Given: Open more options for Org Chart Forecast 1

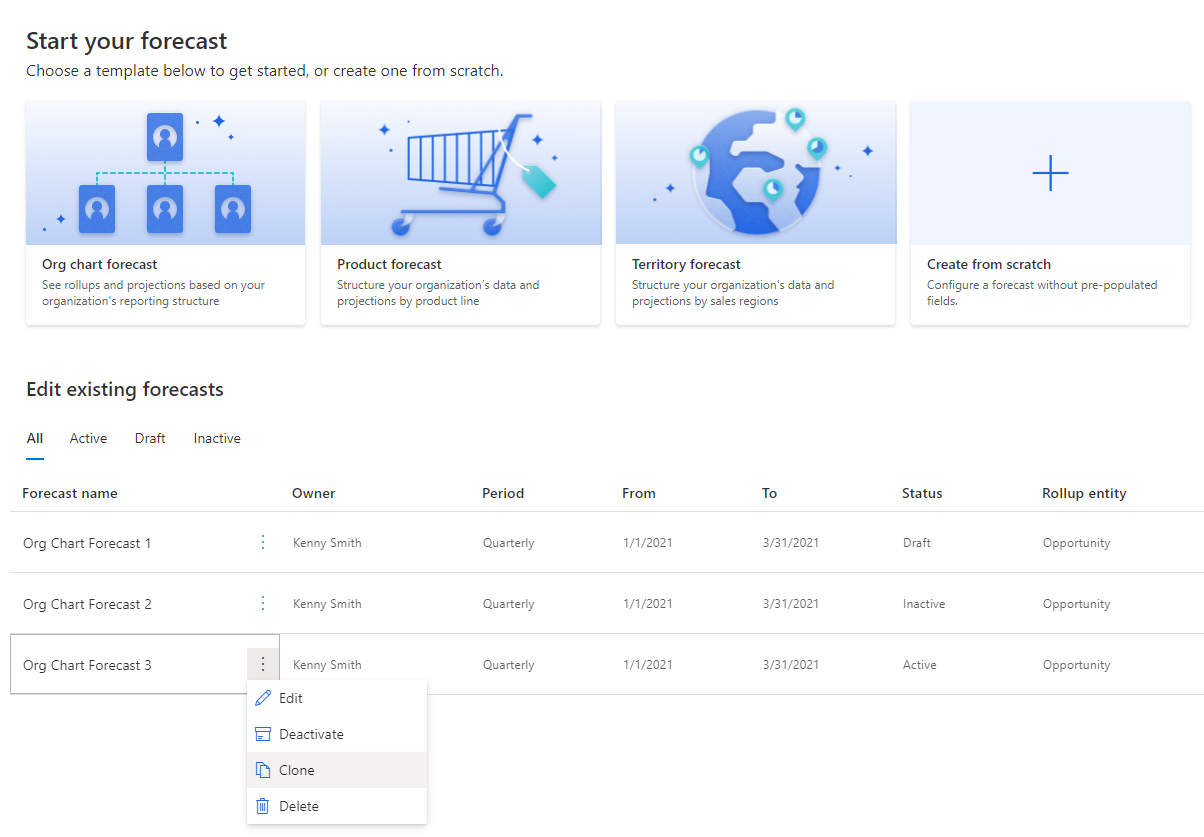Looking at the screenshot, I should tap(263, 542).
